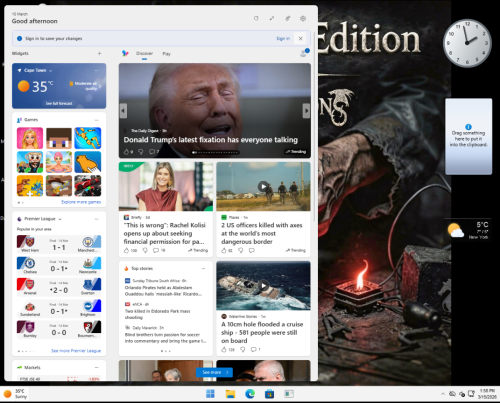Dislike the US officers border story
The image size is (500, 403).
240,250
